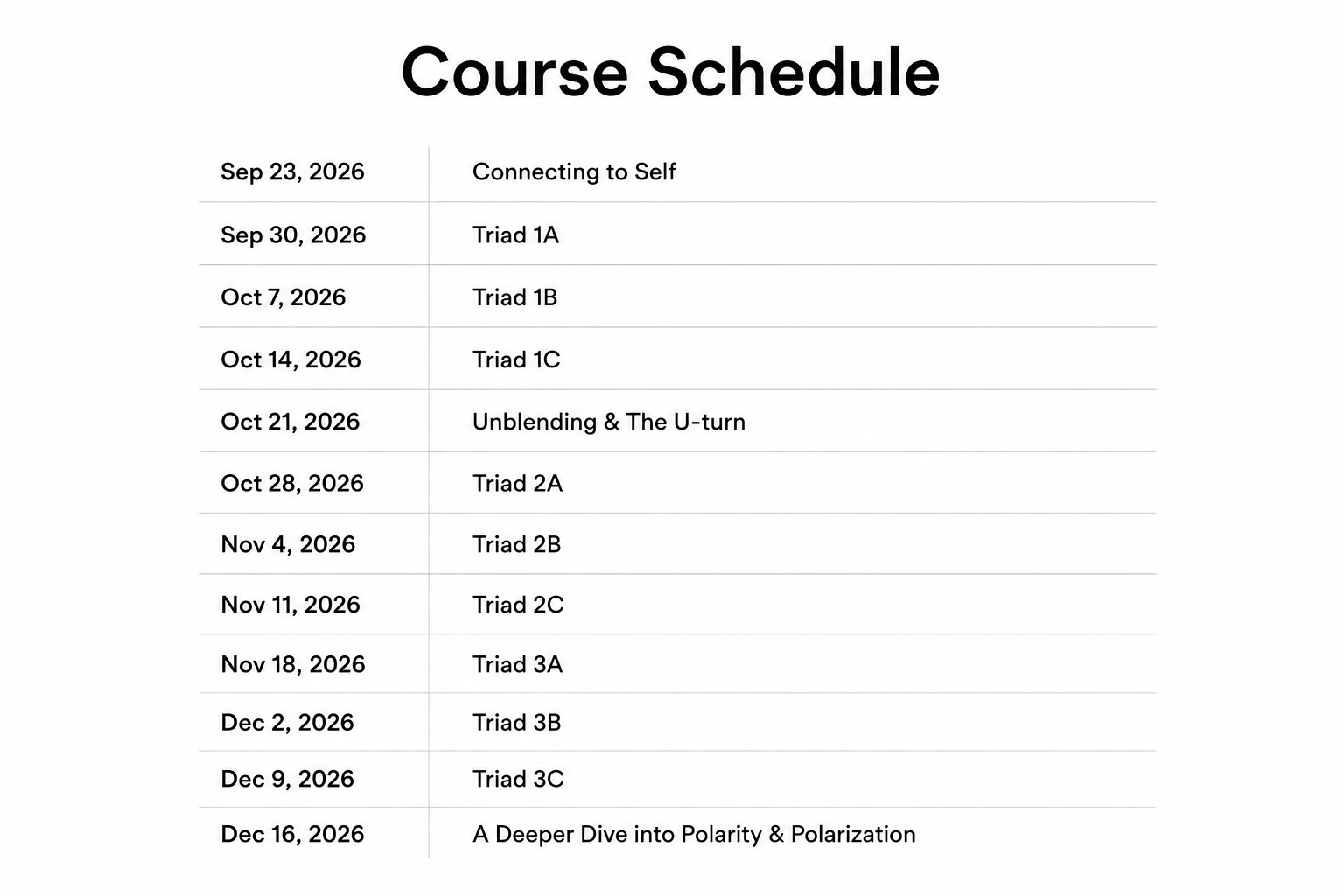Click the Triad 3A entry
This screenshot has width=1344, height=896.
tap(517, 664)
